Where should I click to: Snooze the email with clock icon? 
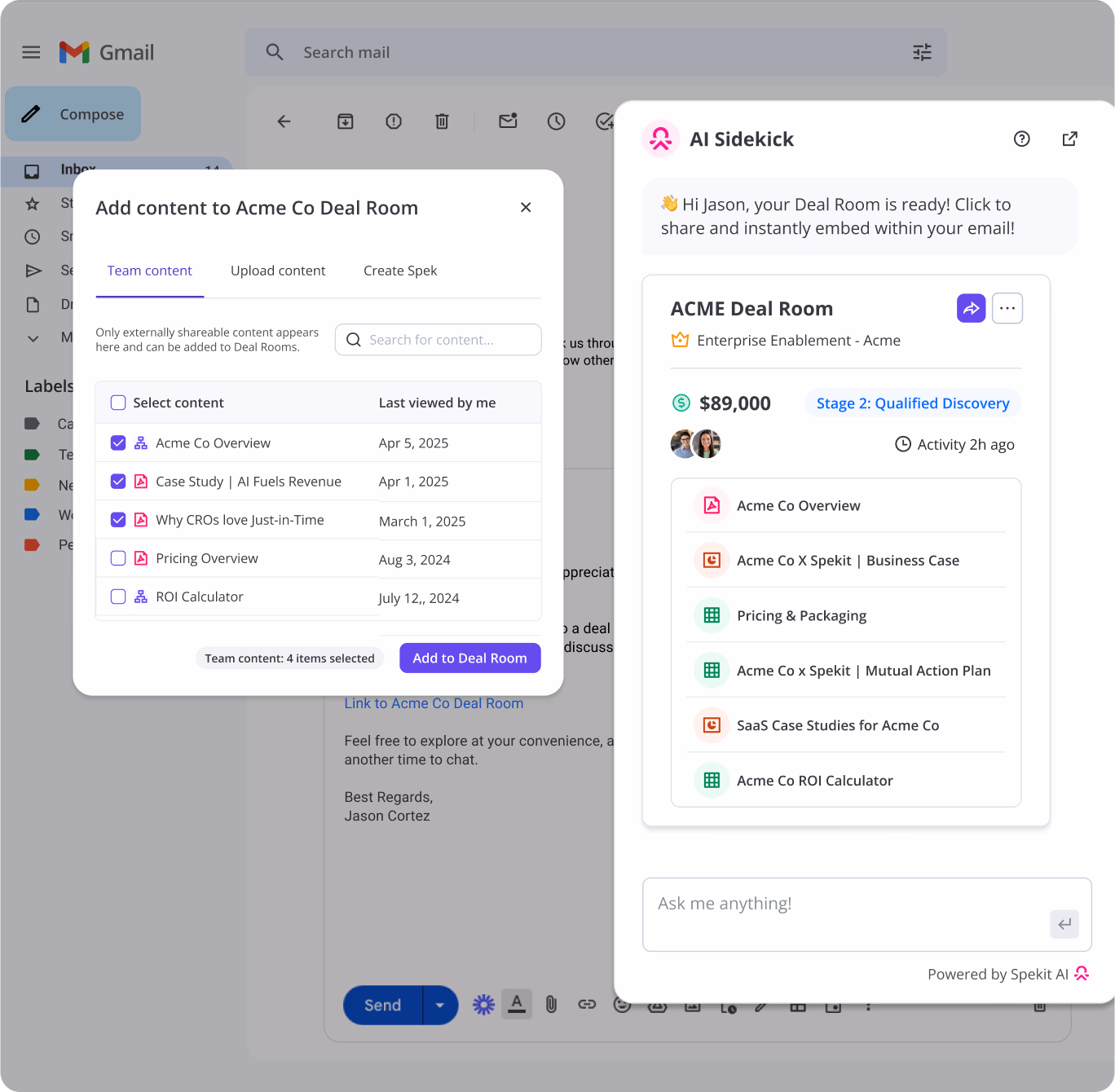click(557, 121)
